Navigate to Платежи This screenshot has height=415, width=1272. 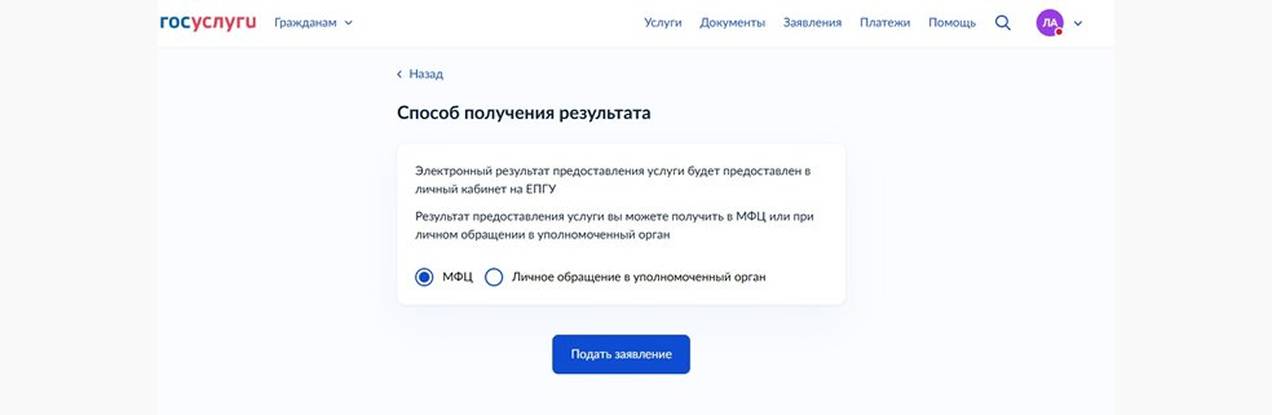885,22
